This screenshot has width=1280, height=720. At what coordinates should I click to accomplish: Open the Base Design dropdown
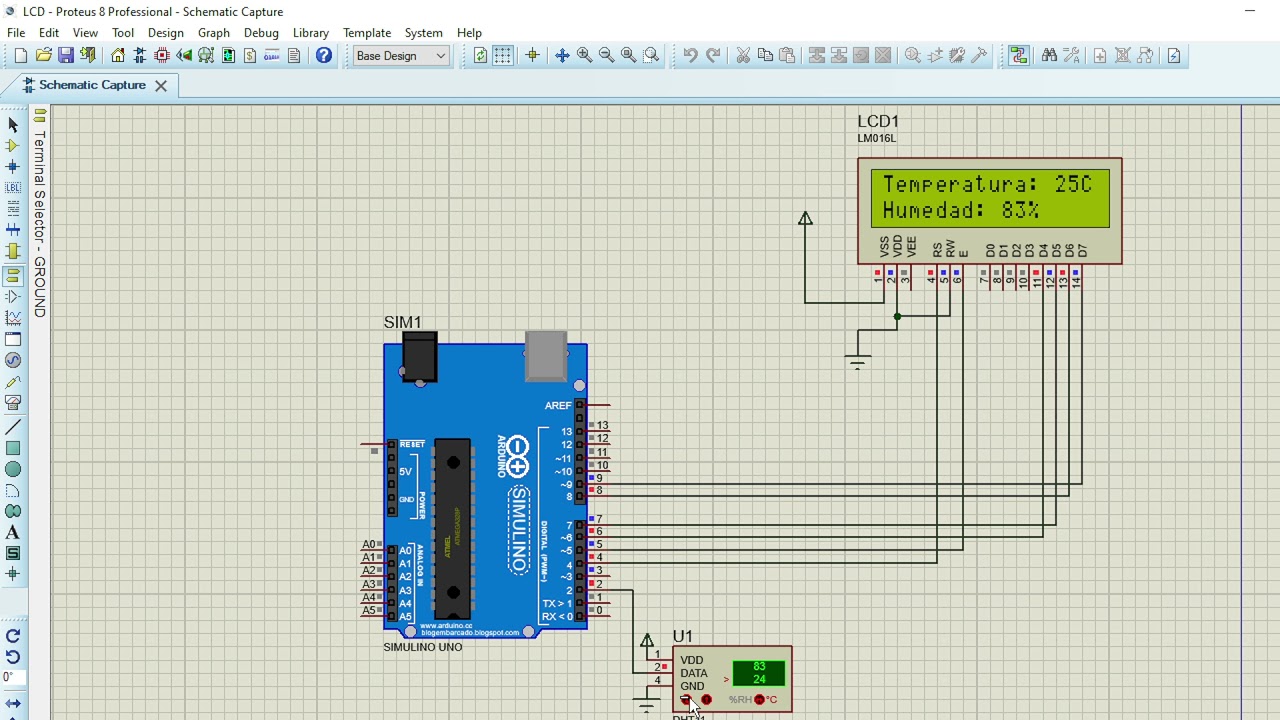pyautogui.click(x=401, y=56)
